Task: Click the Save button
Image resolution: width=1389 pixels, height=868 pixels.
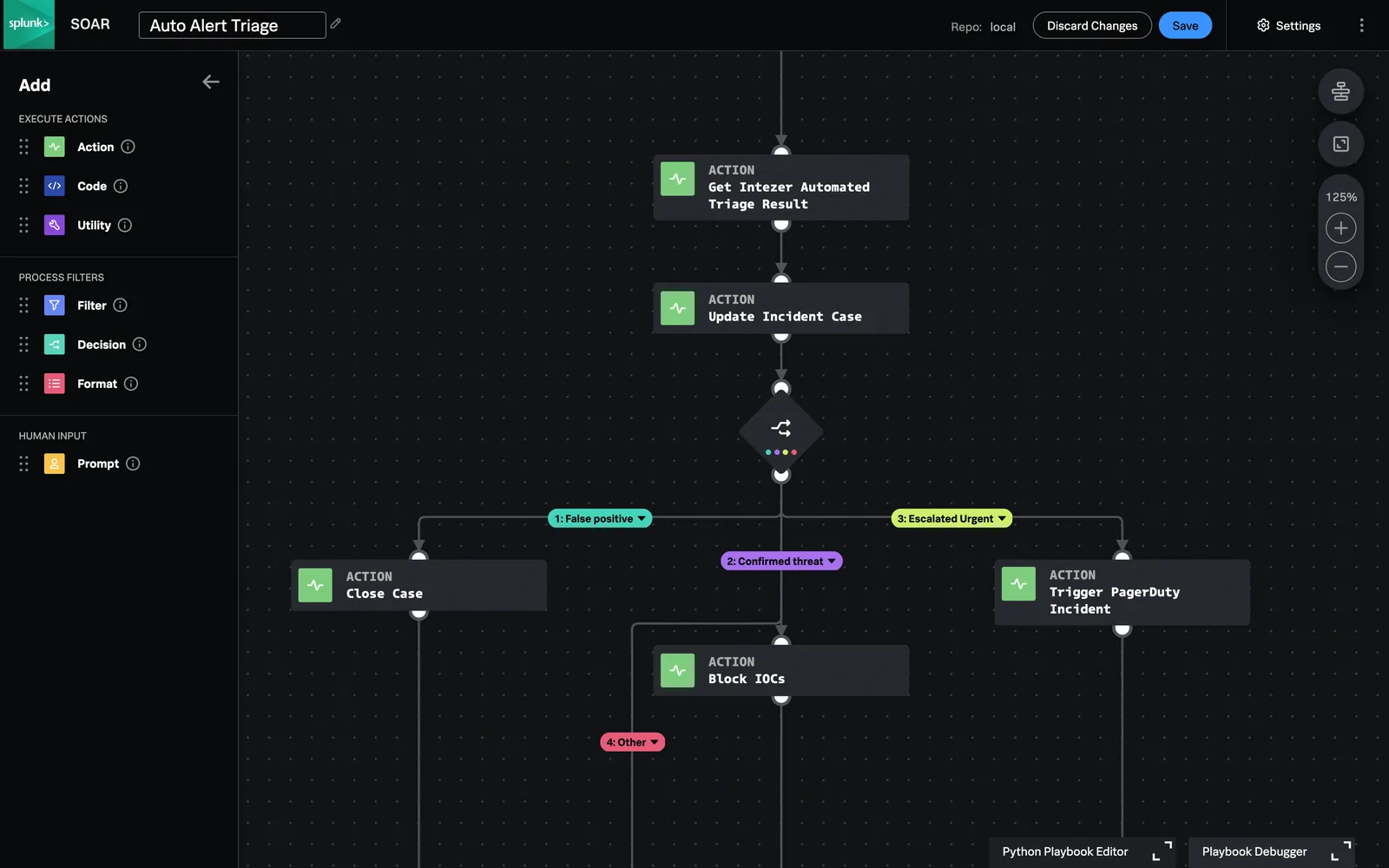Action: pyautogui.click(x=1185, y=25)
